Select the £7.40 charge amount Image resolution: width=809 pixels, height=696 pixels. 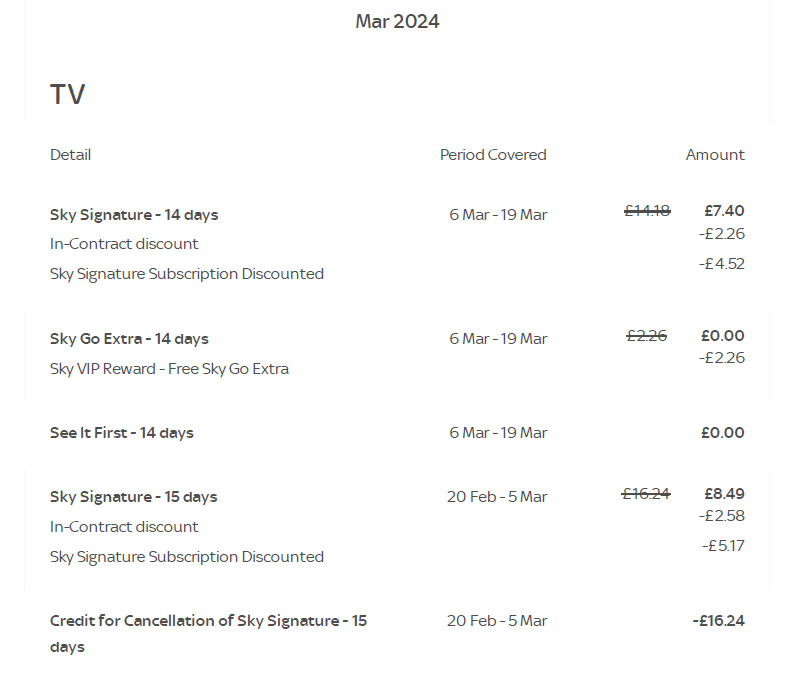tap(724, 211)
